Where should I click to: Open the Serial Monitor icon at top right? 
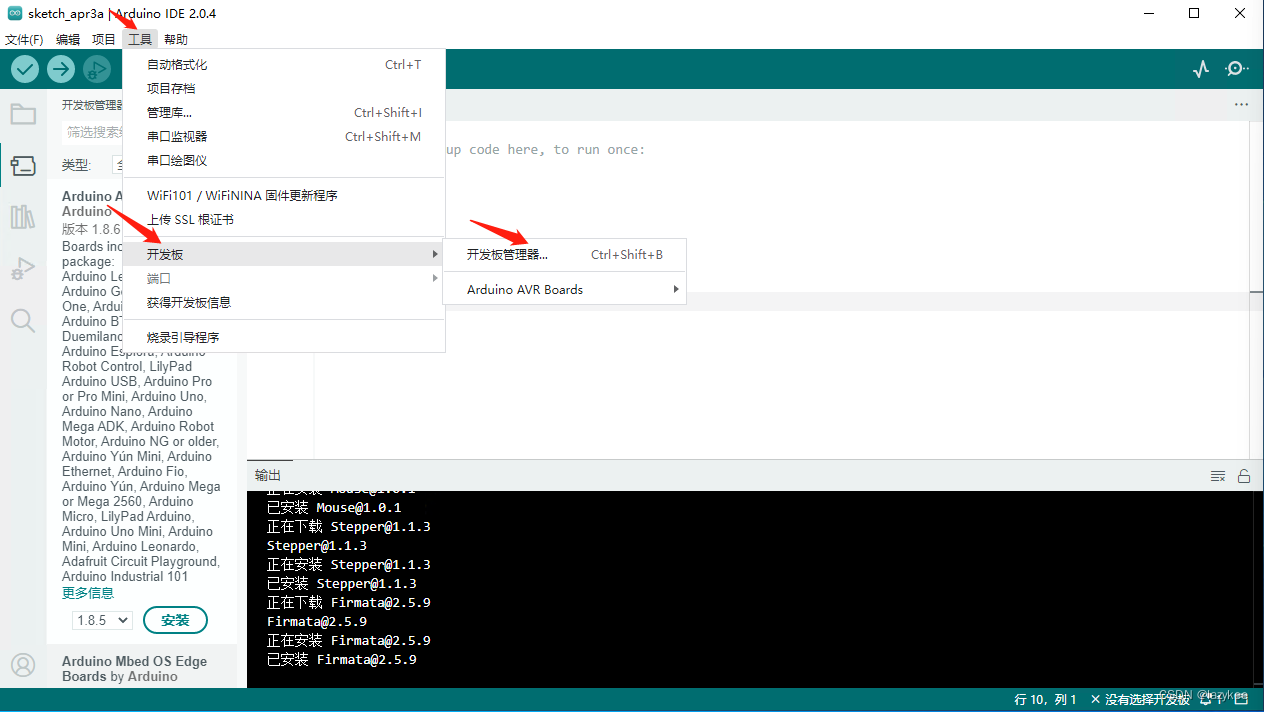(x=1236, y=69)
